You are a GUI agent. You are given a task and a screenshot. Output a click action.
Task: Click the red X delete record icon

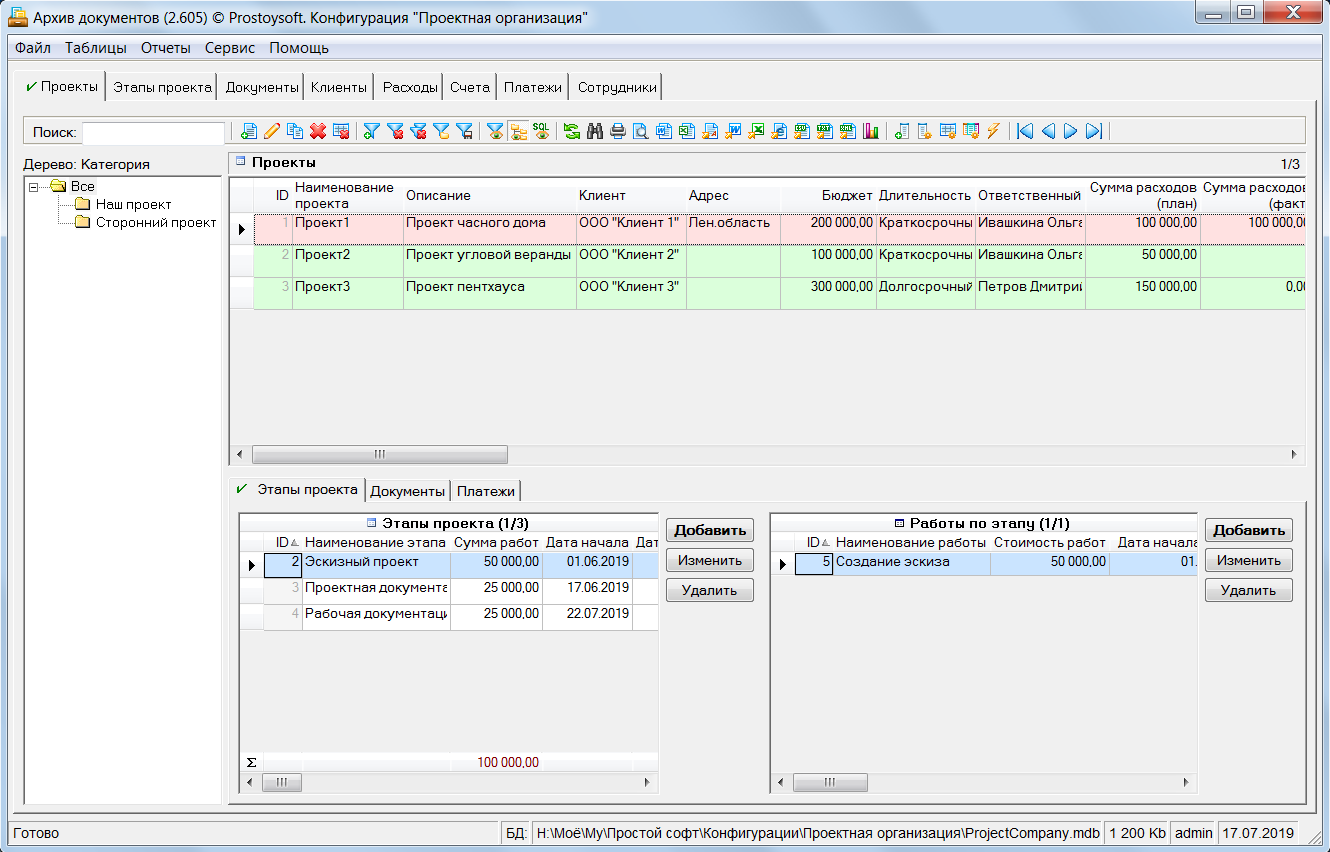pyautogui.click(x=318, y=131)
